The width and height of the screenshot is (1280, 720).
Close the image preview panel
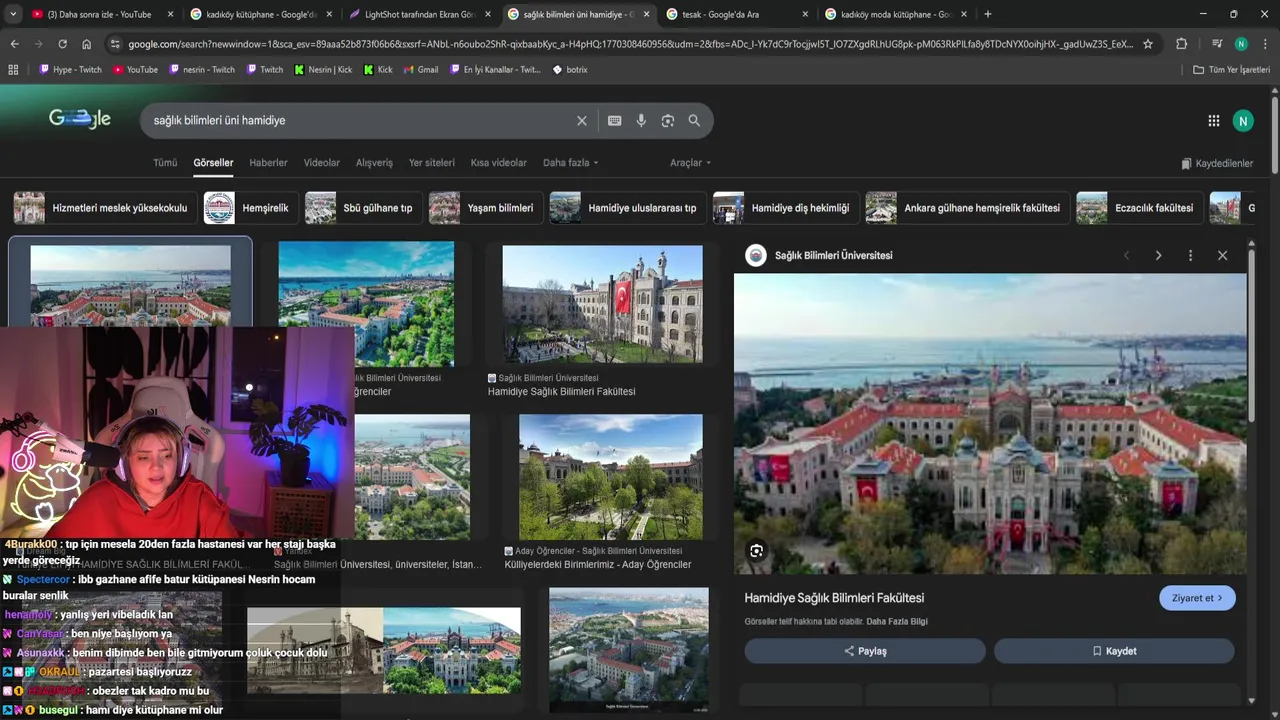[x=1222, y=256]
